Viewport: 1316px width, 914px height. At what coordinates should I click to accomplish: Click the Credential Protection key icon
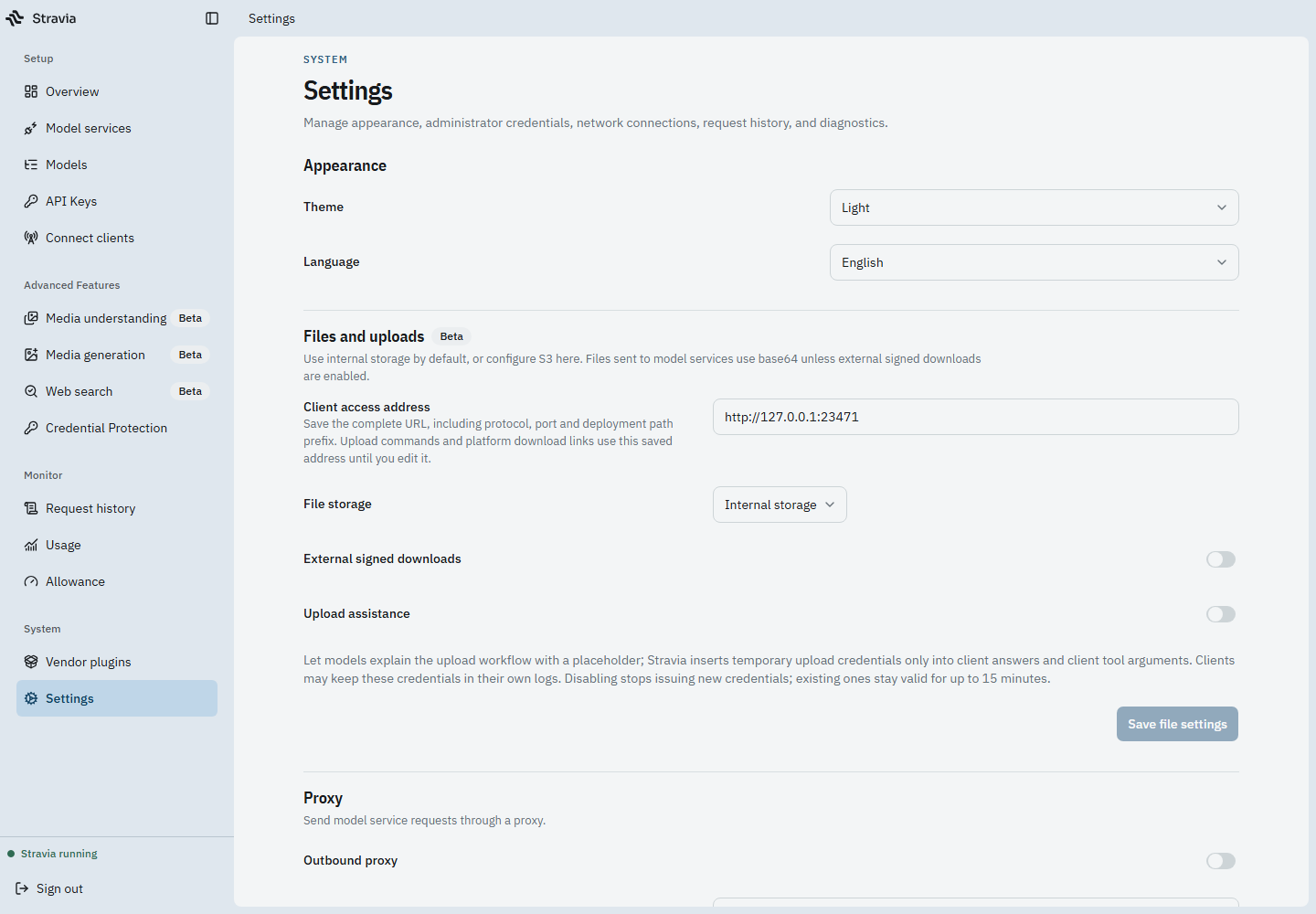pyautogui.click(x=31, y=428)
